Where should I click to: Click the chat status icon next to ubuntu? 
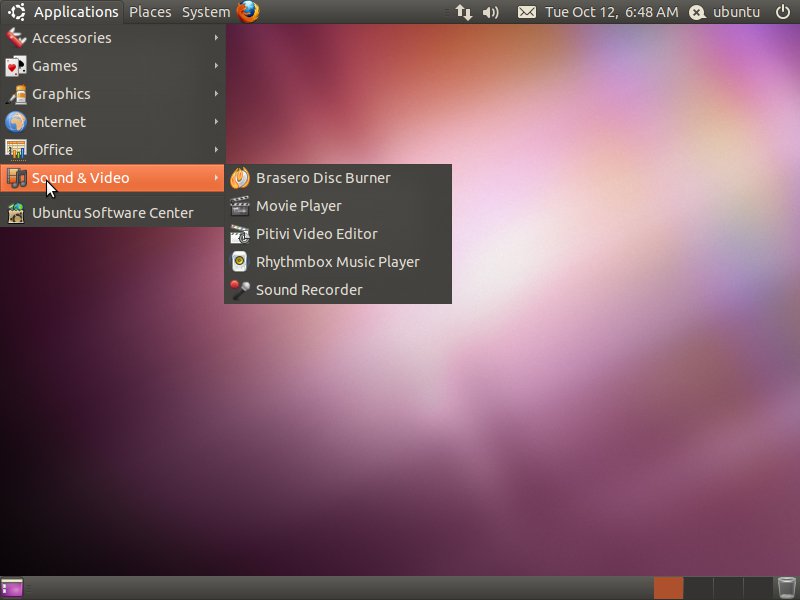tap(697, 12)
